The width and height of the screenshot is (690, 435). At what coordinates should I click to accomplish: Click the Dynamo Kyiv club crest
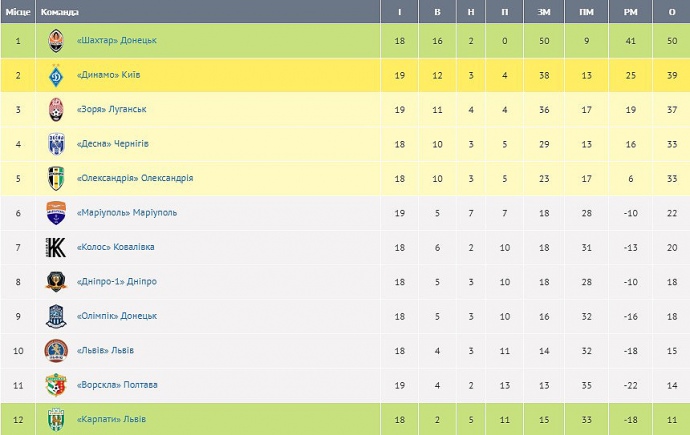click(56, 76)
